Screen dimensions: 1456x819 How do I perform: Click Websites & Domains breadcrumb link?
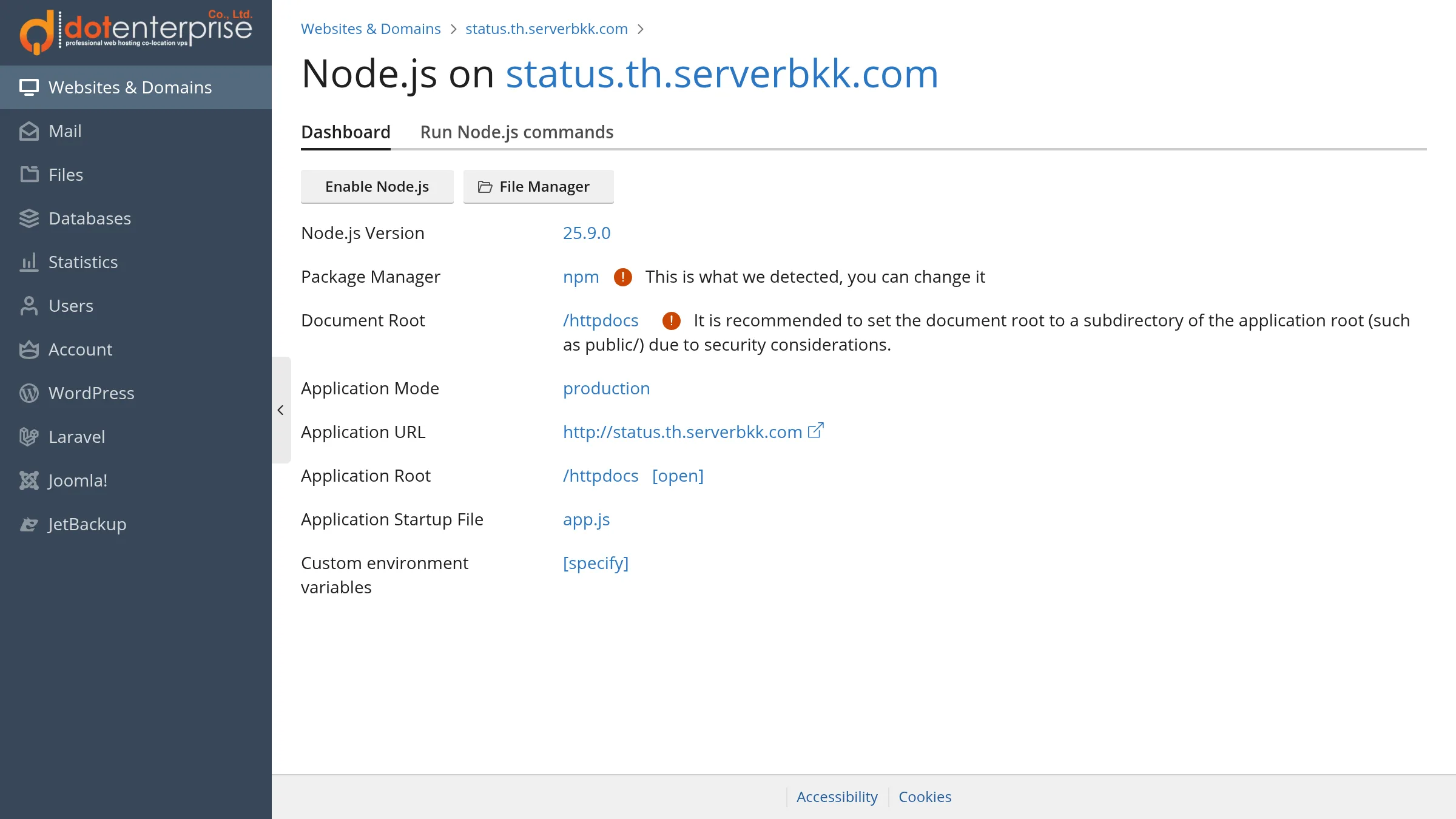tap(371, 29)
